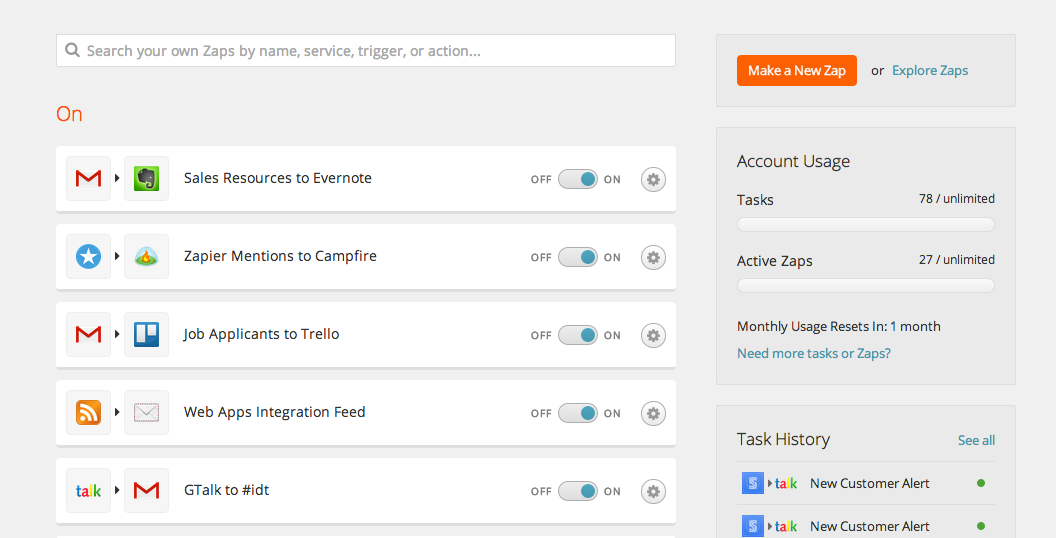Open settings gear for Job Applicants to Trello
This screenshot has height=538, width=1056.
coord(653,335)
